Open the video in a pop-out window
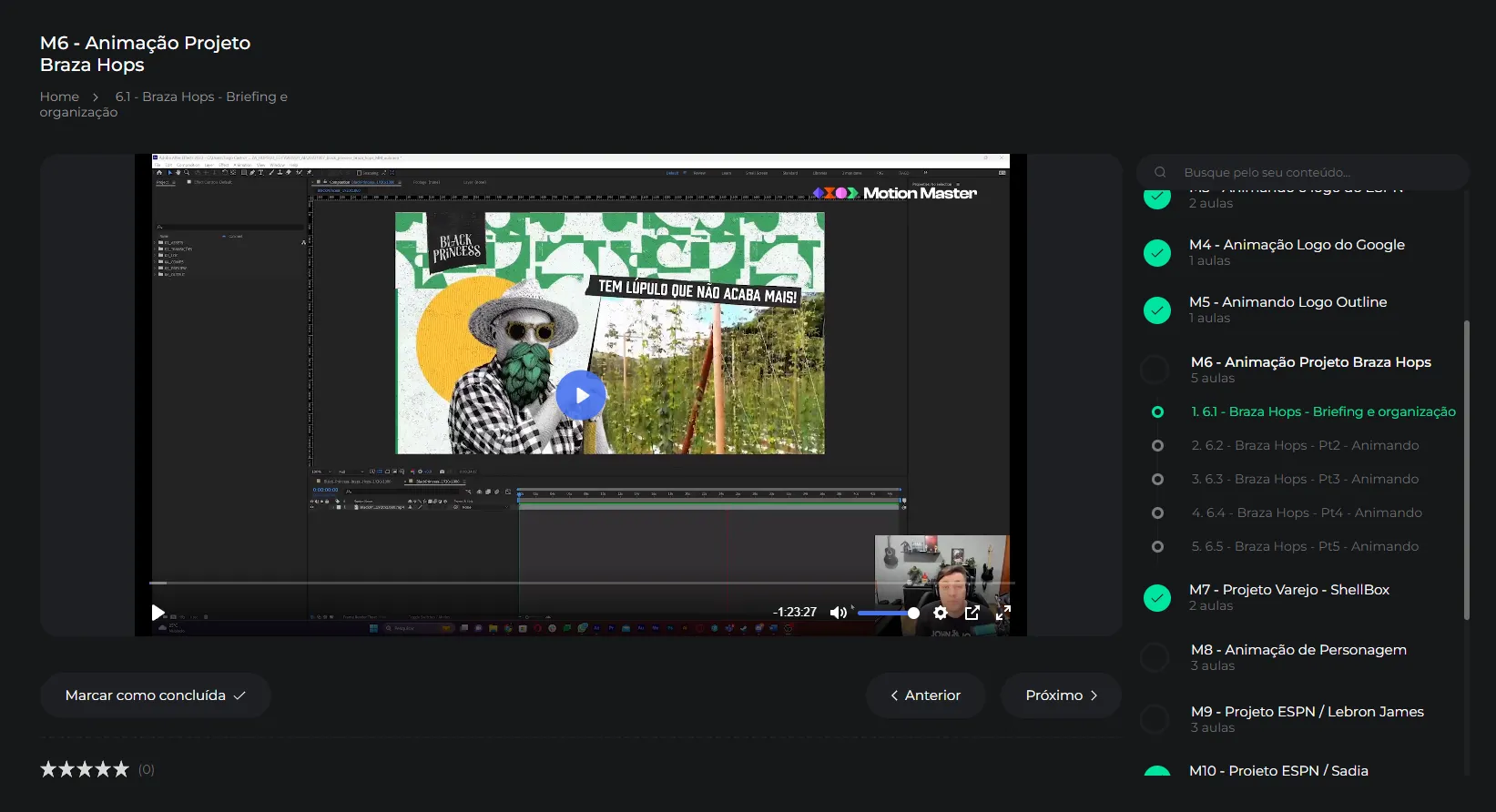Screen dimensions: 1496x812 coord(972,613)
